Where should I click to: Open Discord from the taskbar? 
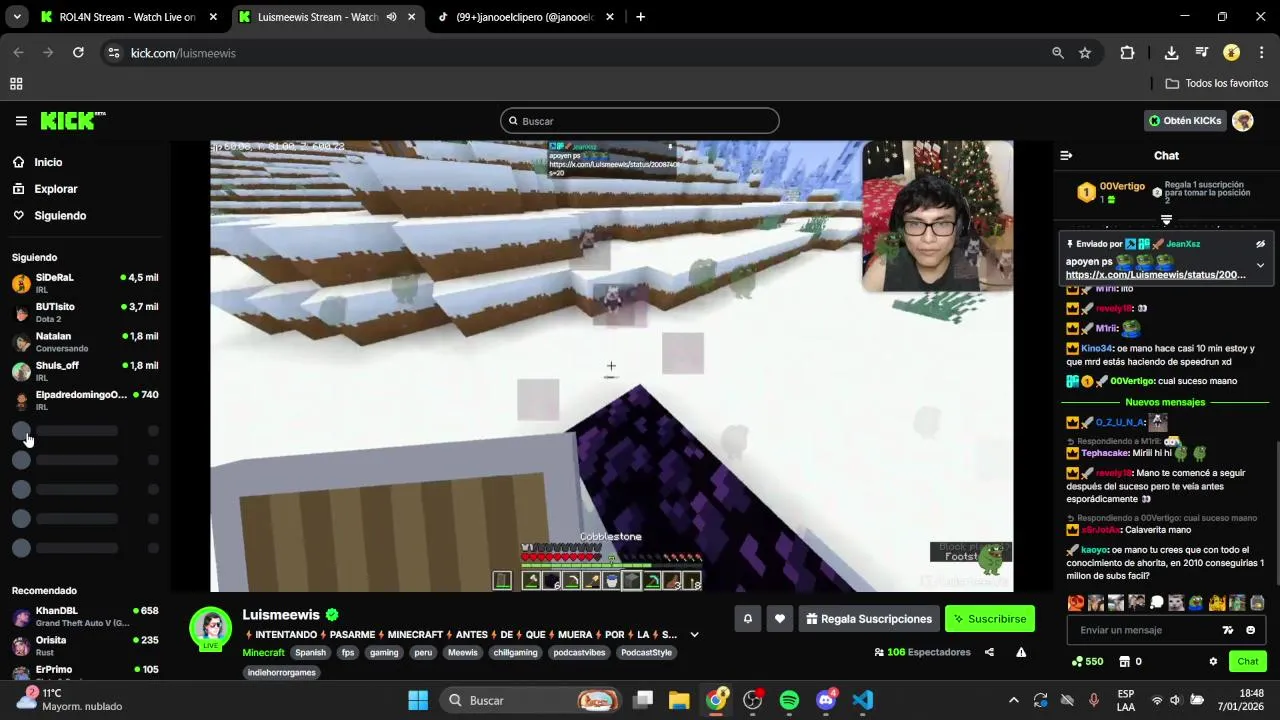(x=826, y=700)
